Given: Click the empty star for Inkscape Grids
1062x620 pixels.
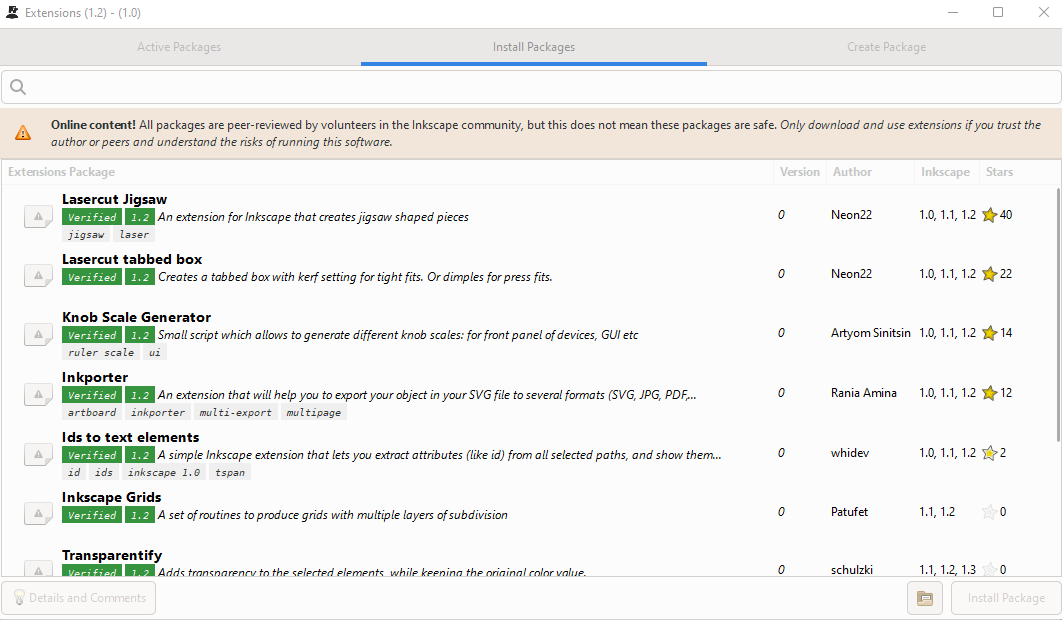Looking at the screenshot, I should click(990, 512).
